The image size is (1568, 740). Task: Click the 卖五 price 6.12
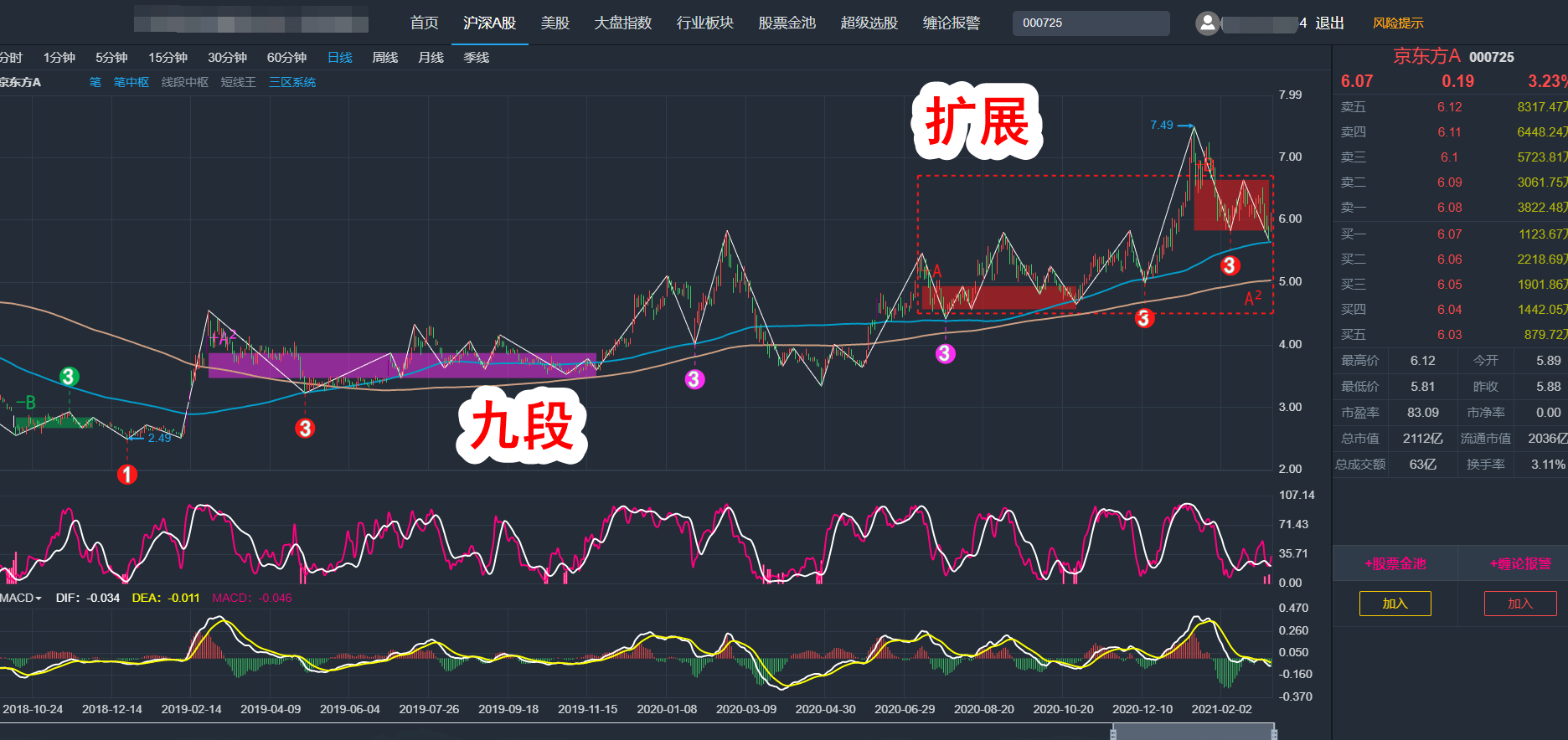click(x=1449, y=107)
